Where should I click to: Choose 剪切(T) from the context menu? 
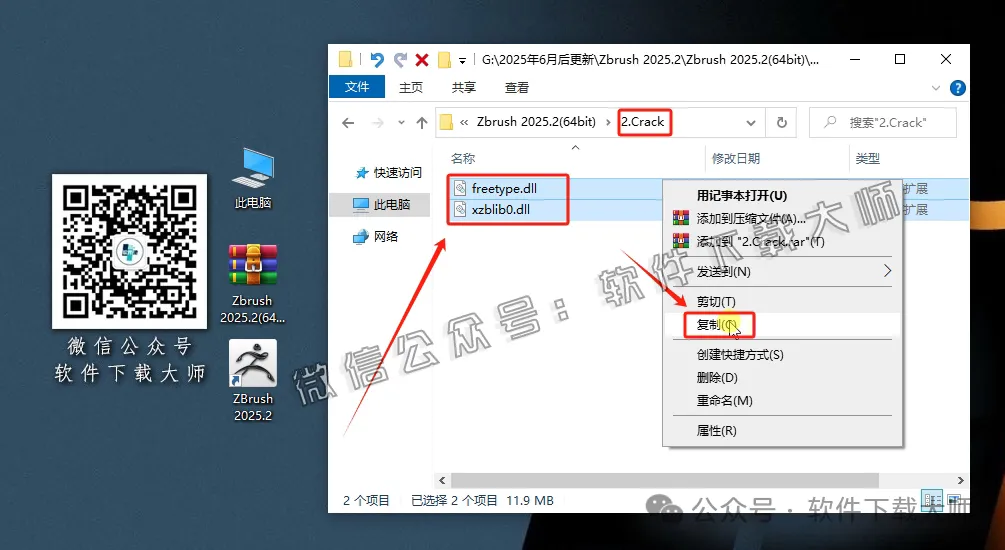click(783, 301)
